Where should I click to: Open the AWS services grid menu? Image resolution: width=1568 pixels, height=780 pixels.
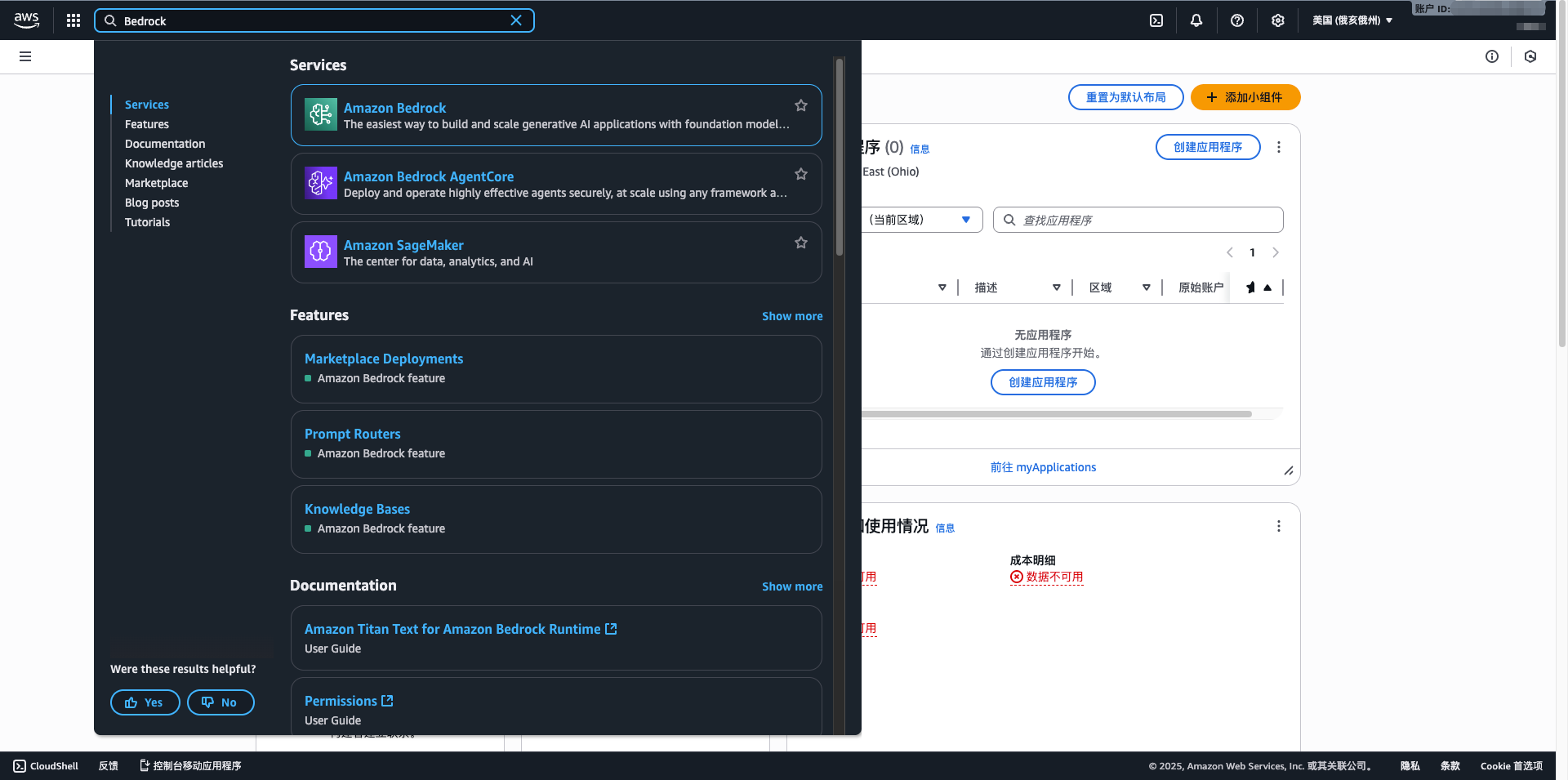pyautogui.click(x=73, y=20)
